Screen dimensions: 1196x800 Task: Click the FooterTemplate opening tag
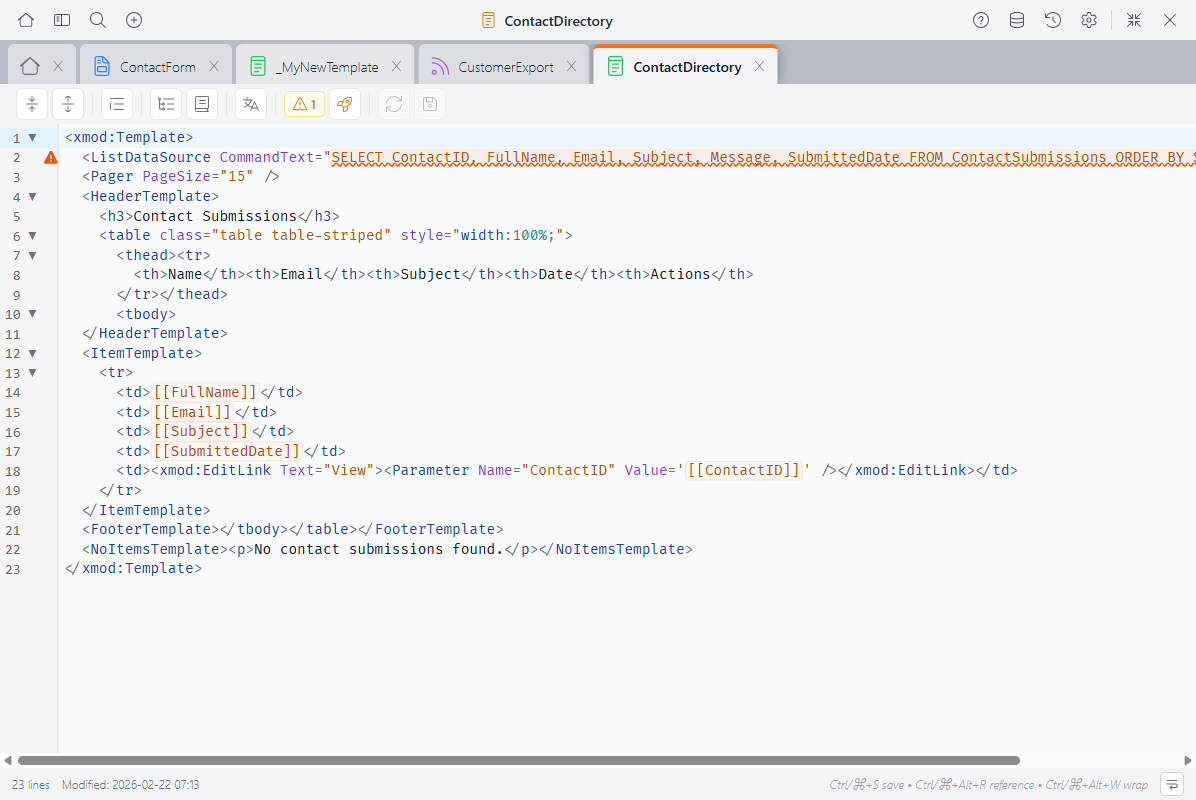click(151, 529)
